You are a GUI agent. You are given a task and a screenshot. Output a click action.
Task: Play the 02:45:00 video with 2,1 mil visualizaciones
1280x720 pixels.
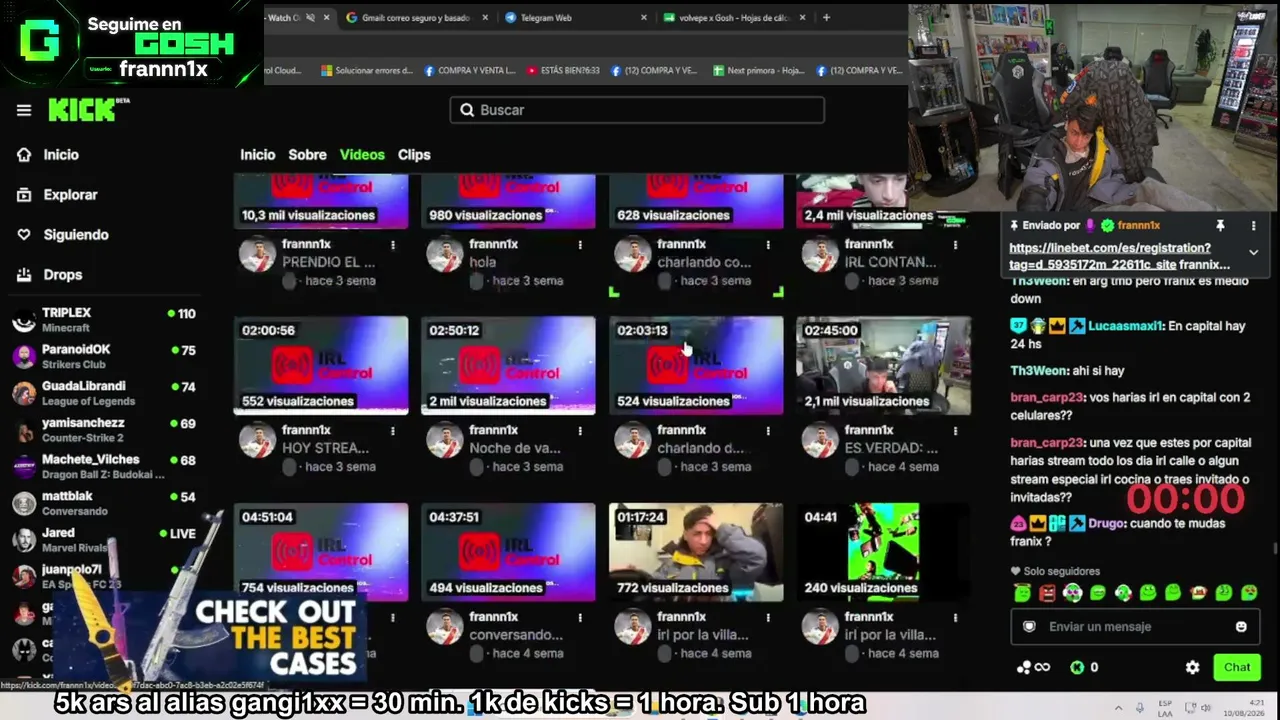click(x=883, y=365)
